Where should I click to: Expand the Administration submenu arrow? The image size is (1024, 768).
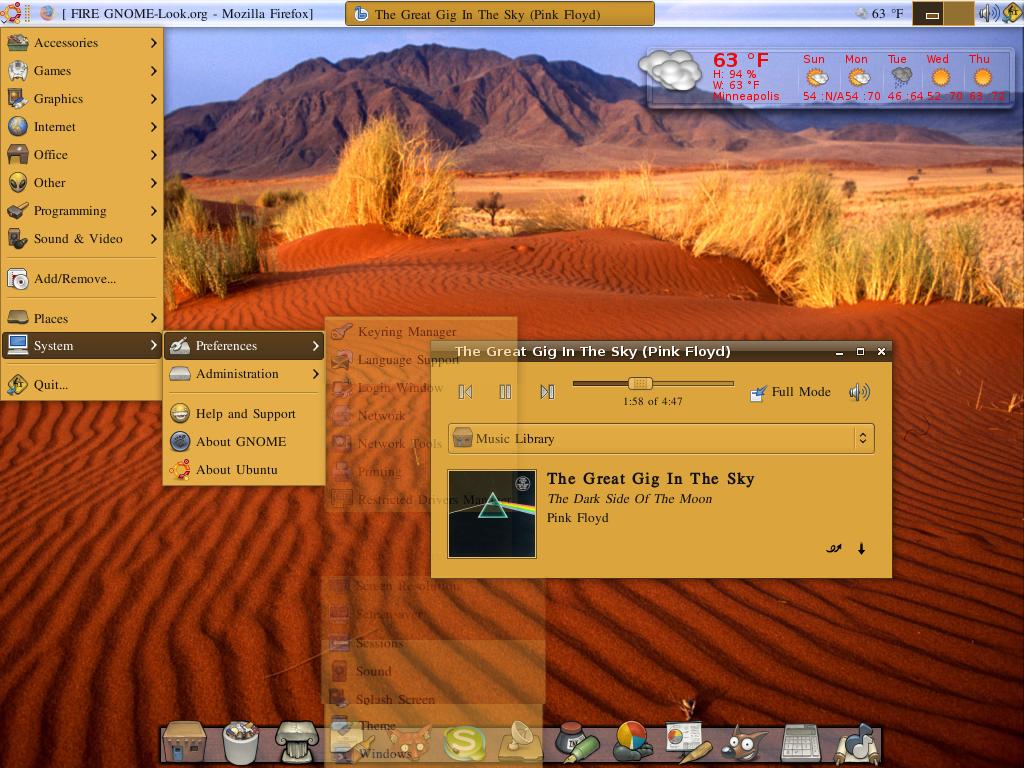click(315, 374)
